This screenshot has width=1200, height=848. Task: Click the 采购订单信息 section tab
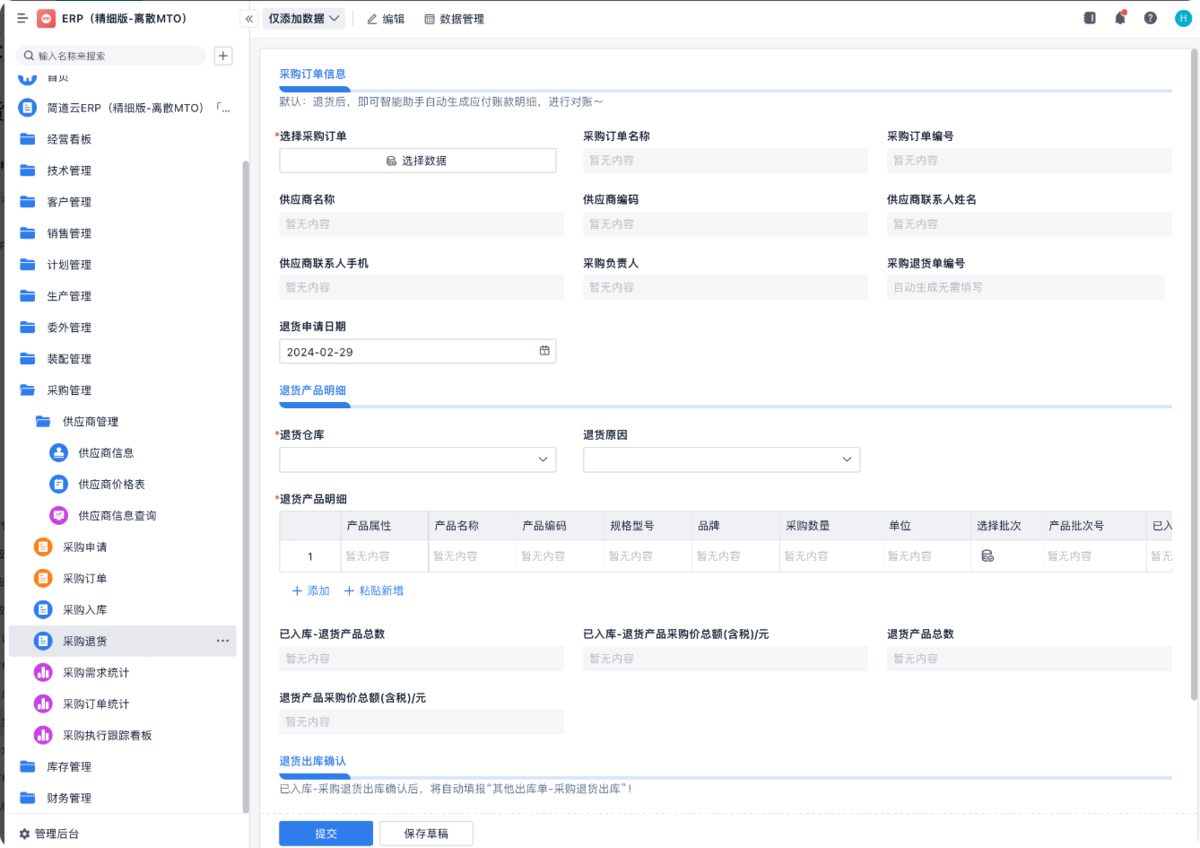pyautogui.click(x=313, y=74)
